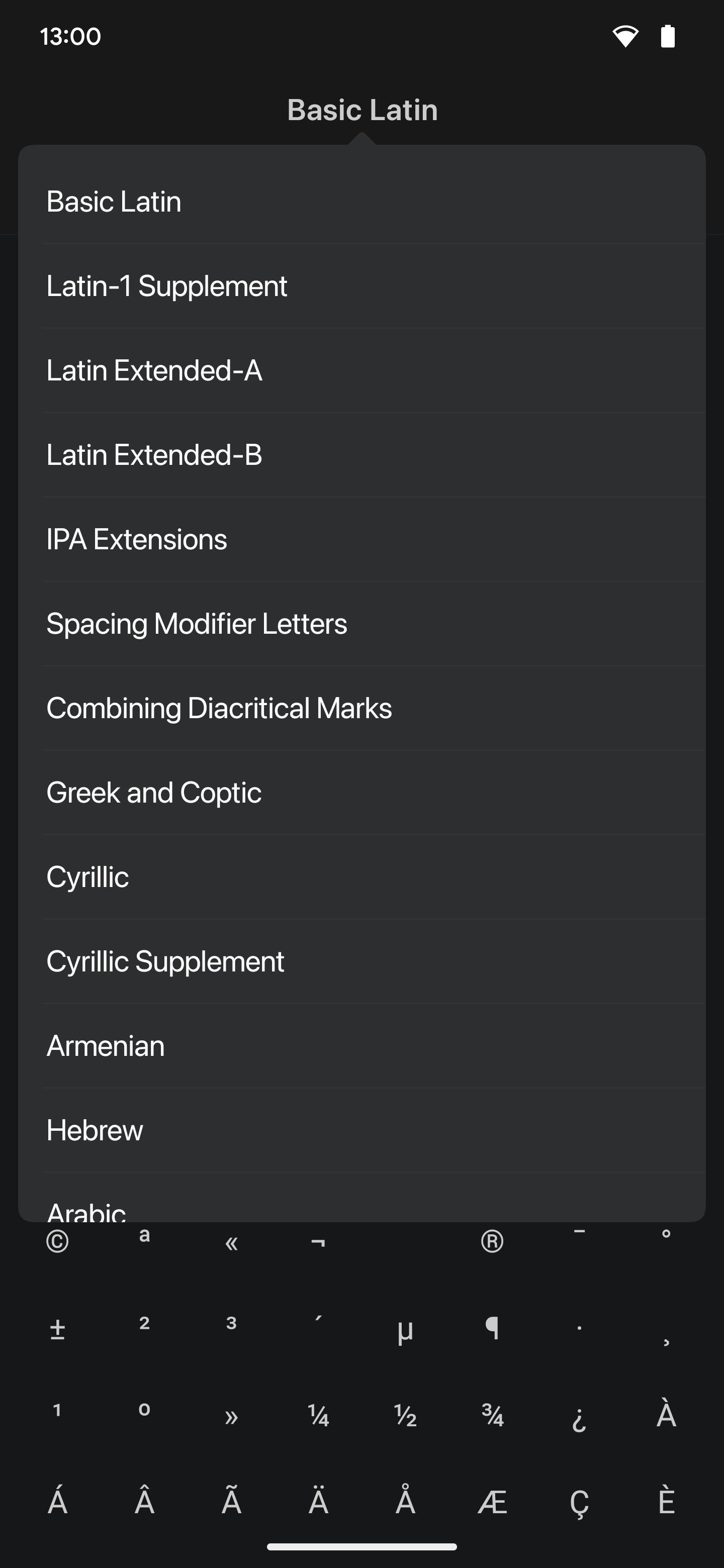The image size is (724, 1568).
Task: Tap the copyright symbol character
Action: pos(57,1241)
